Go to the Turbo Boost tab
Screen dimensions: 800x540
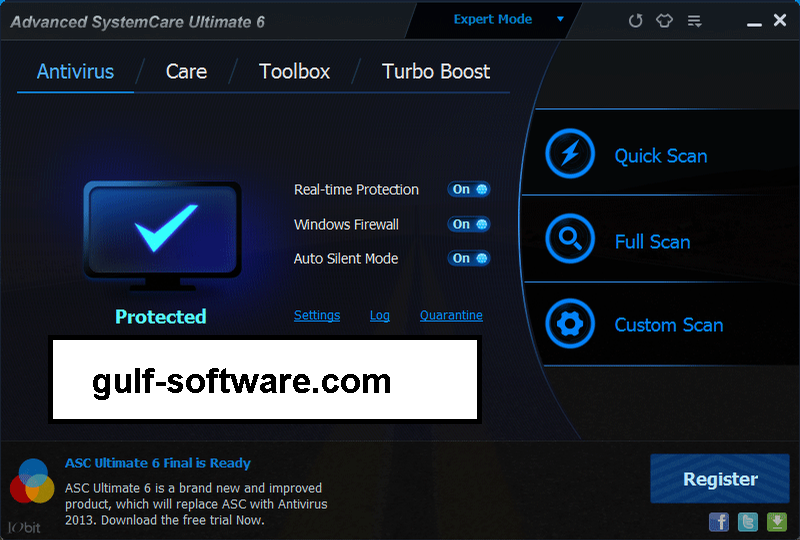pyautogui.click(x=436, y=71)
